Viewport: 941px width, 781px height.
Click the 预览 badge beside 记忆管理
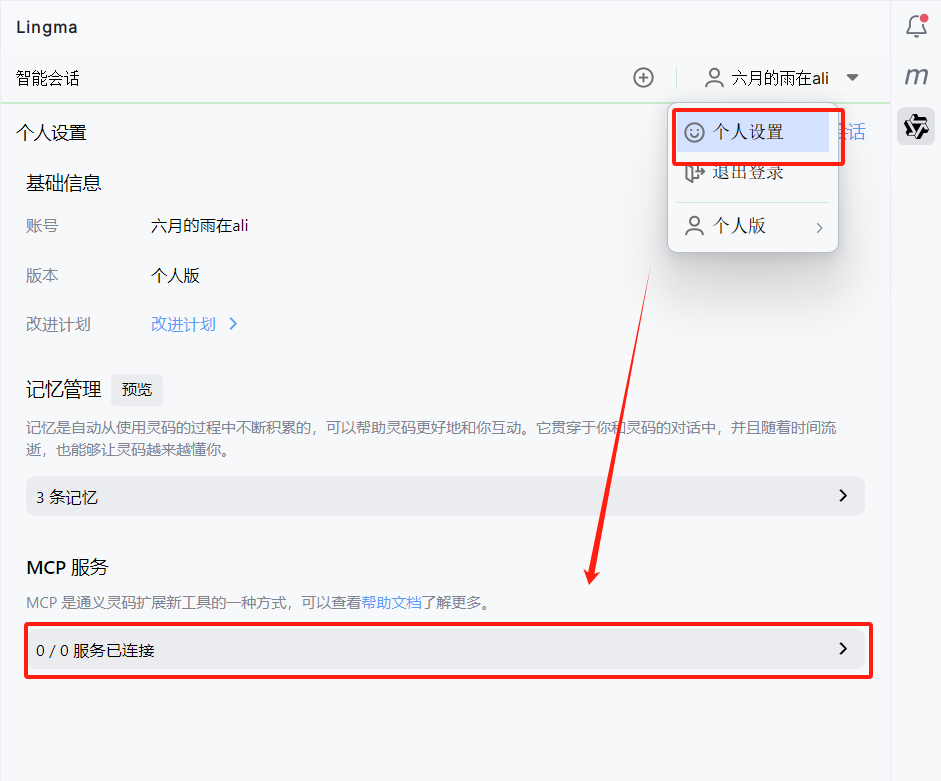click(136, 390)
